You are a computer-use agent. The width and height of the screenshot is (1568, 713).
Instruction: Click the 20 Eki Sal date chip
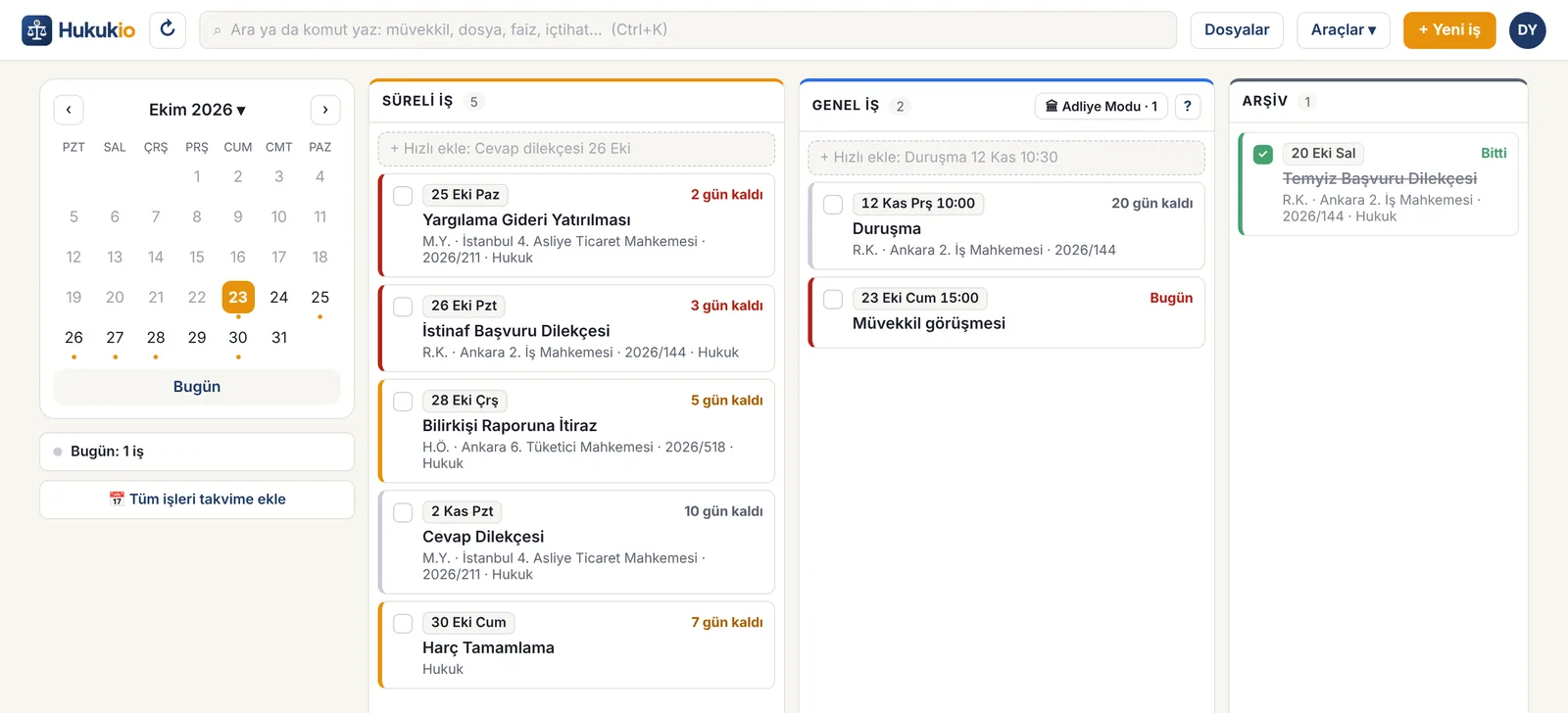pos(1323,154)
